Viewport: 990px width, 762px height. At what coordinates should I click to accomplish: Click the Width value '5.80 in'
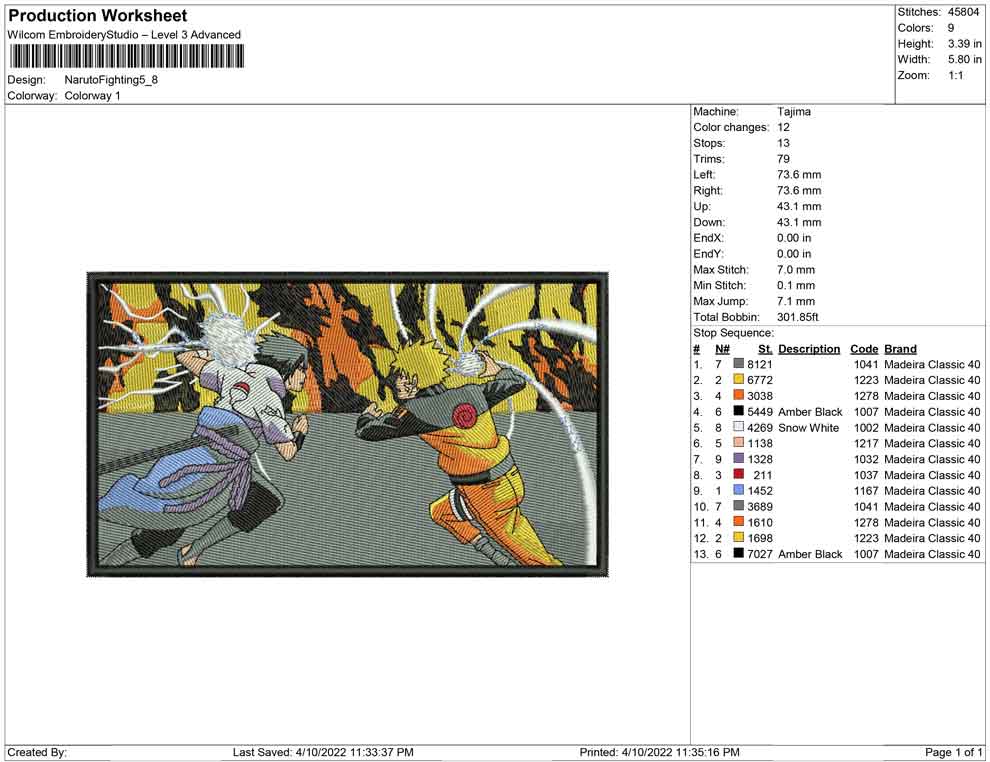[x=965, y=59]
